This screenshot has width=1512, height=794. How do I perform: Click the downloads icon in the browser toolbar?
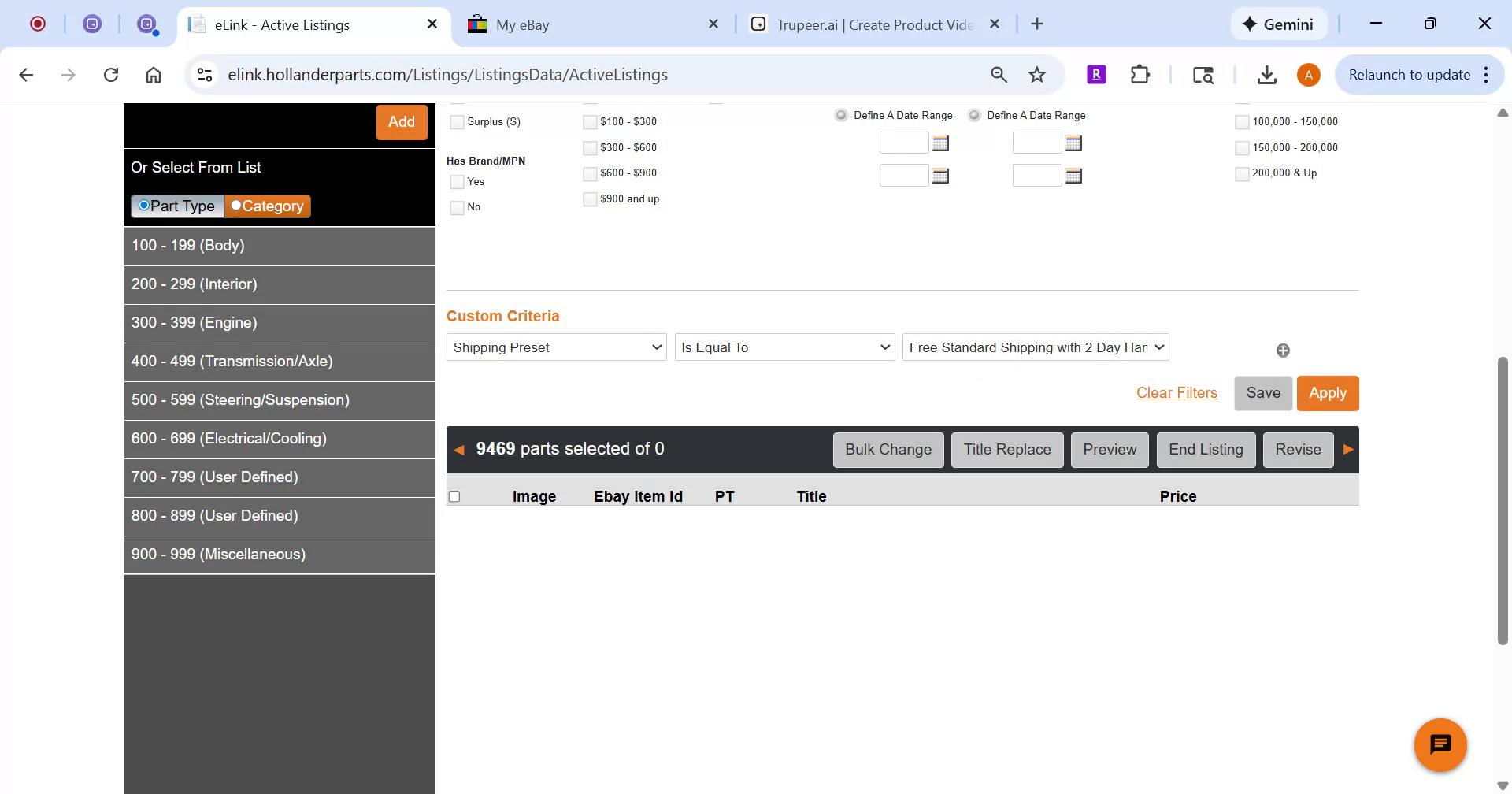1266,74
